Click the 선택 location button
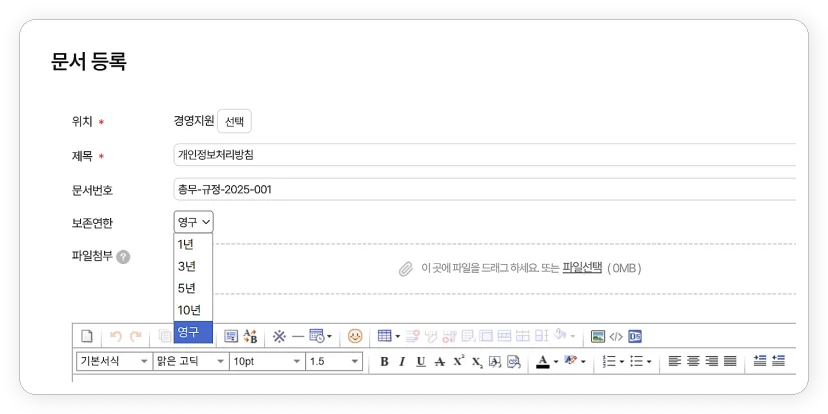The width and height of the screenshot is (828, 414). 234,121
